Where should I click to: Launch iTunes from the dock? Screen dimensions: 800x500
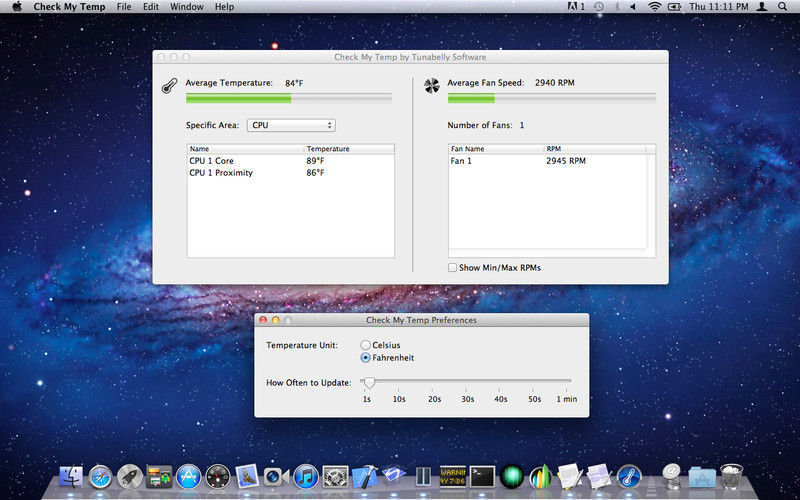pyautogui.click(x=306, y=478)
